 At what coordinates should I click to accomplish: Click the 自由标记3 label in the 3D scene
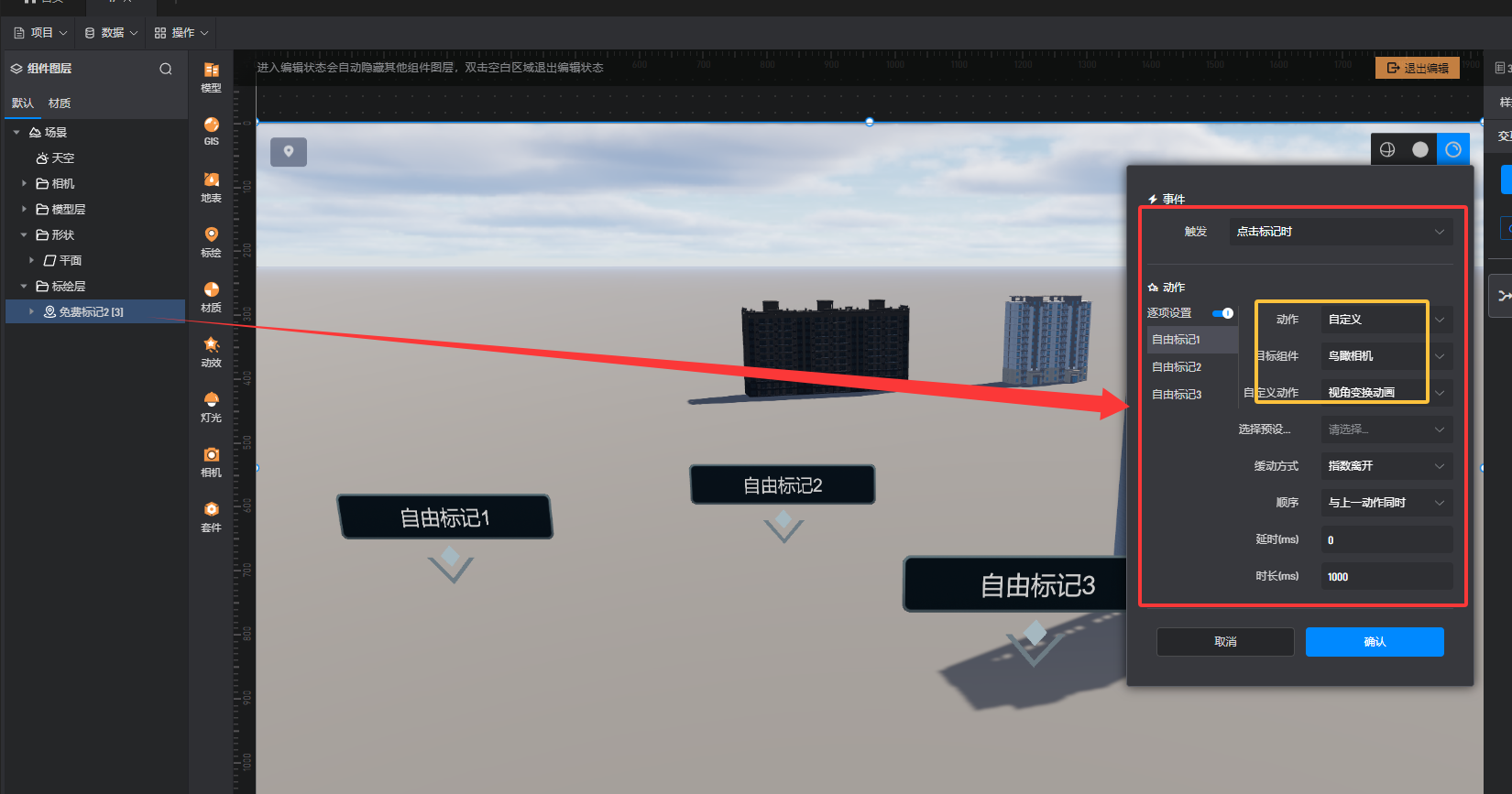[x=1017, y=584]
